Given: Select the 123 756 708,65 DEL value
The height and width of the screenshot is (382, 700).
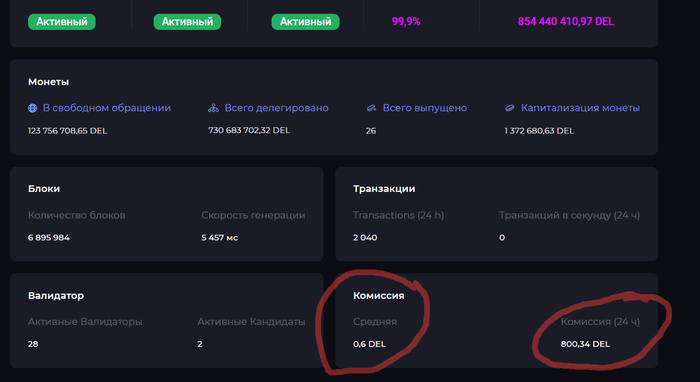Looking at the screenshot, I should pyautogui.click(x=67, y=131).
